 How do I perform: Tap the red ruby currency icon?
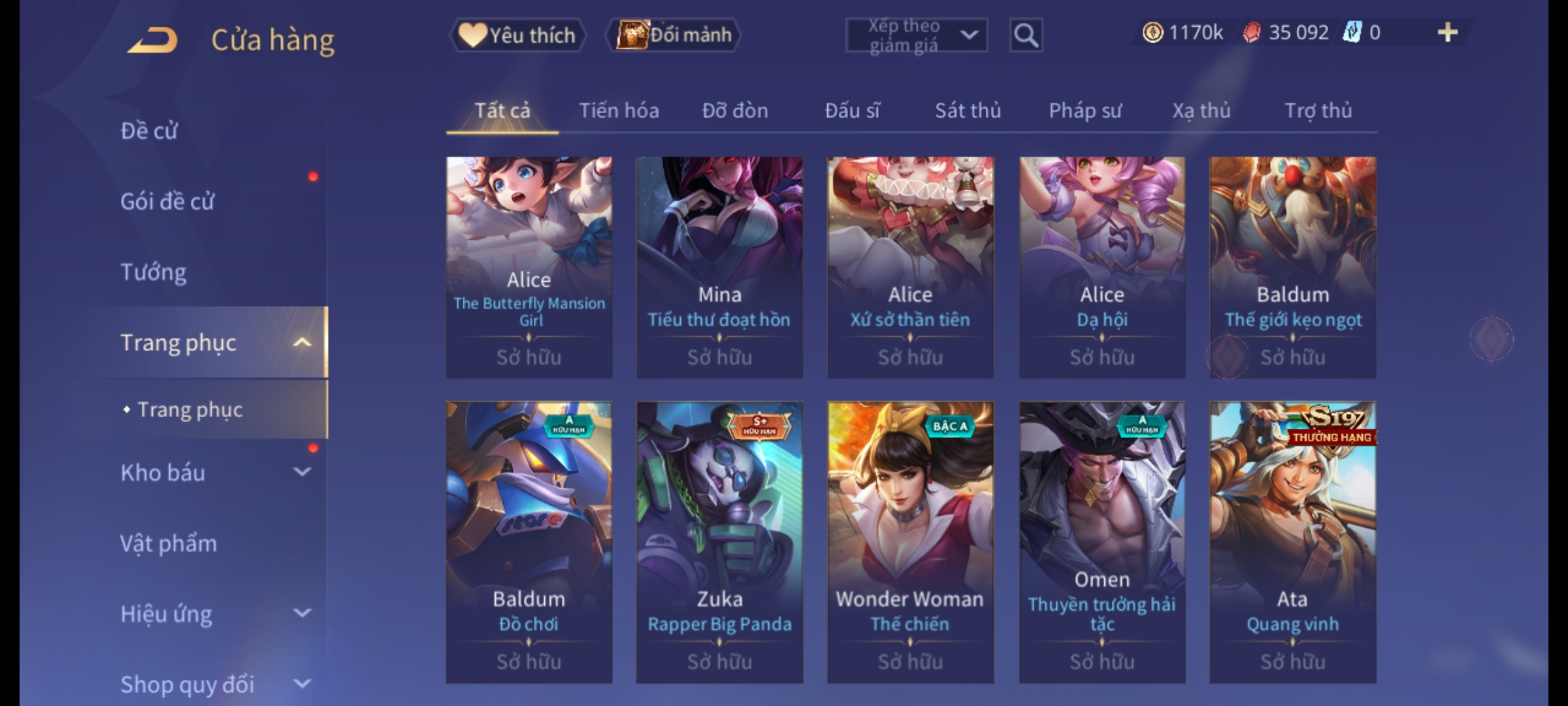click(x=1251, y=32)
